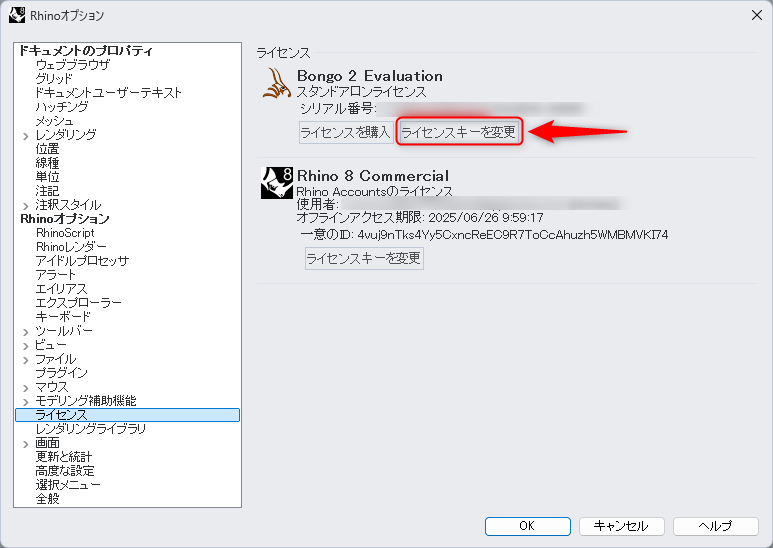Close the Rhinoオプション dialog
This screenshot has height=548, width=773.
click(757, 15)
